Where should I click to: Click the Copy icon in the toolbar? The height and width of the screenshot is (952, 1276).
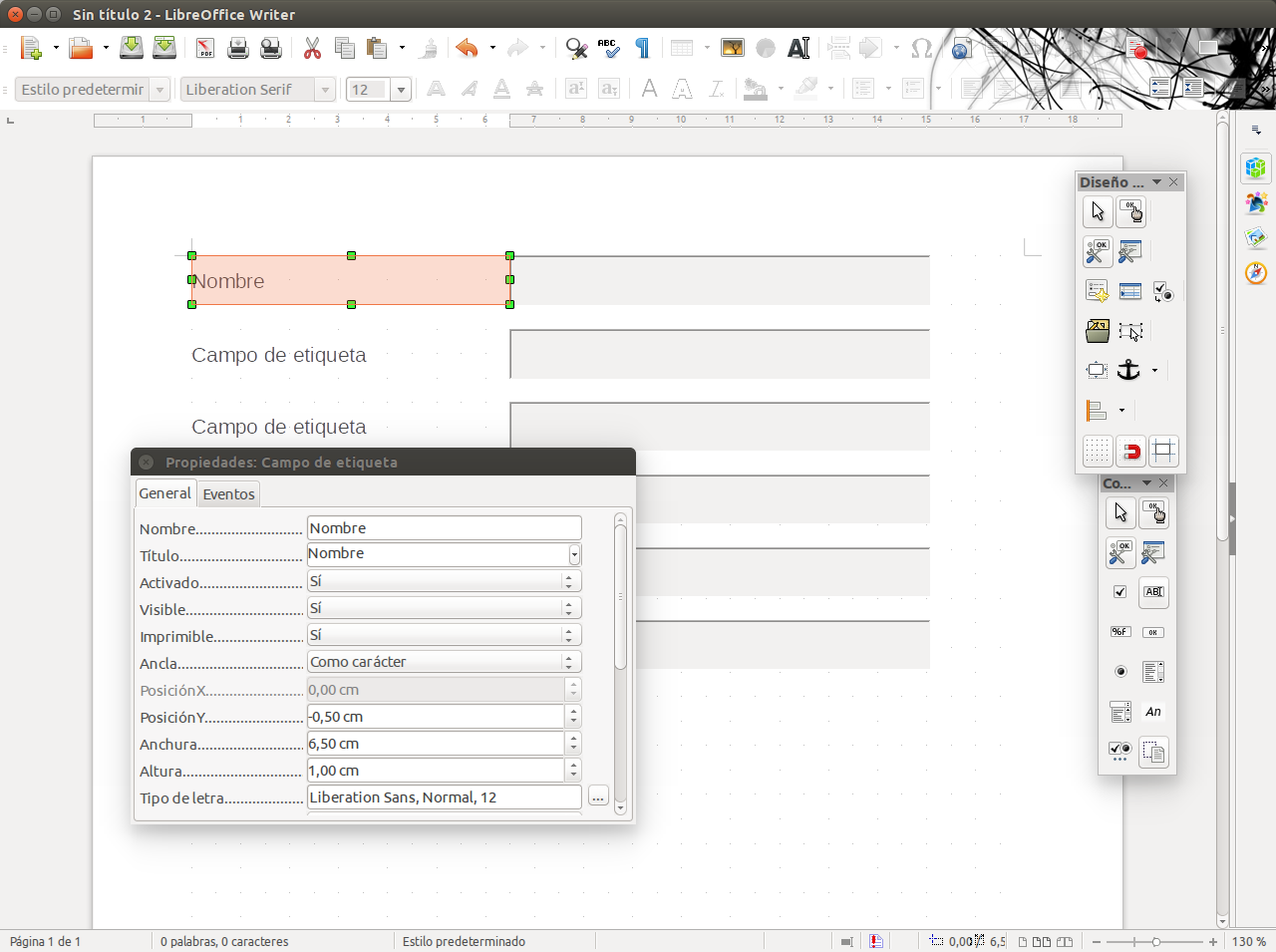tap(345, 48)
